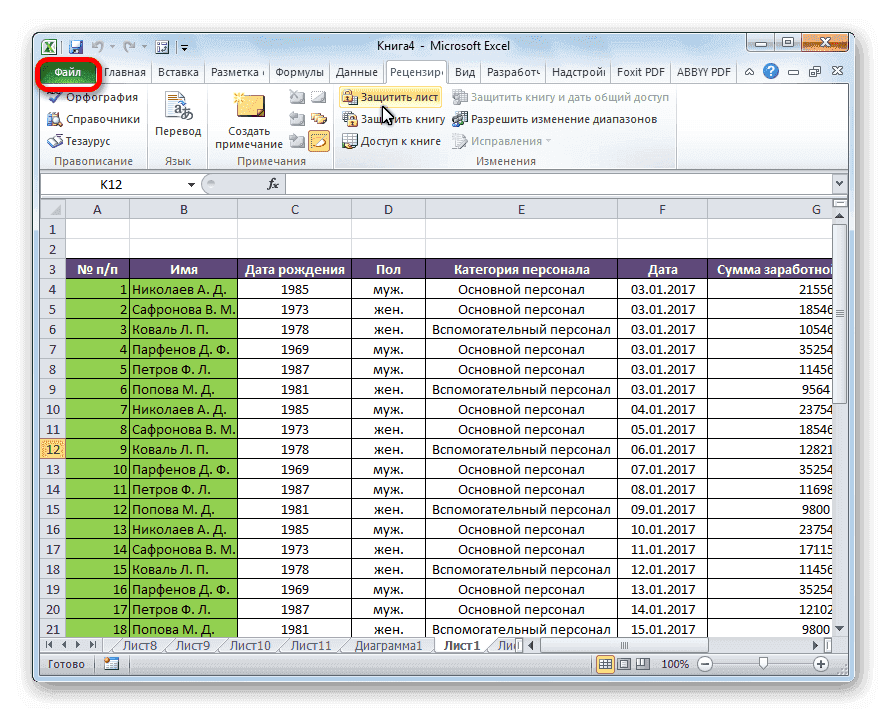Viewport: 888px width, 715px height.
Task: Click the Защитить лист icon
Action: pos(348,96)
